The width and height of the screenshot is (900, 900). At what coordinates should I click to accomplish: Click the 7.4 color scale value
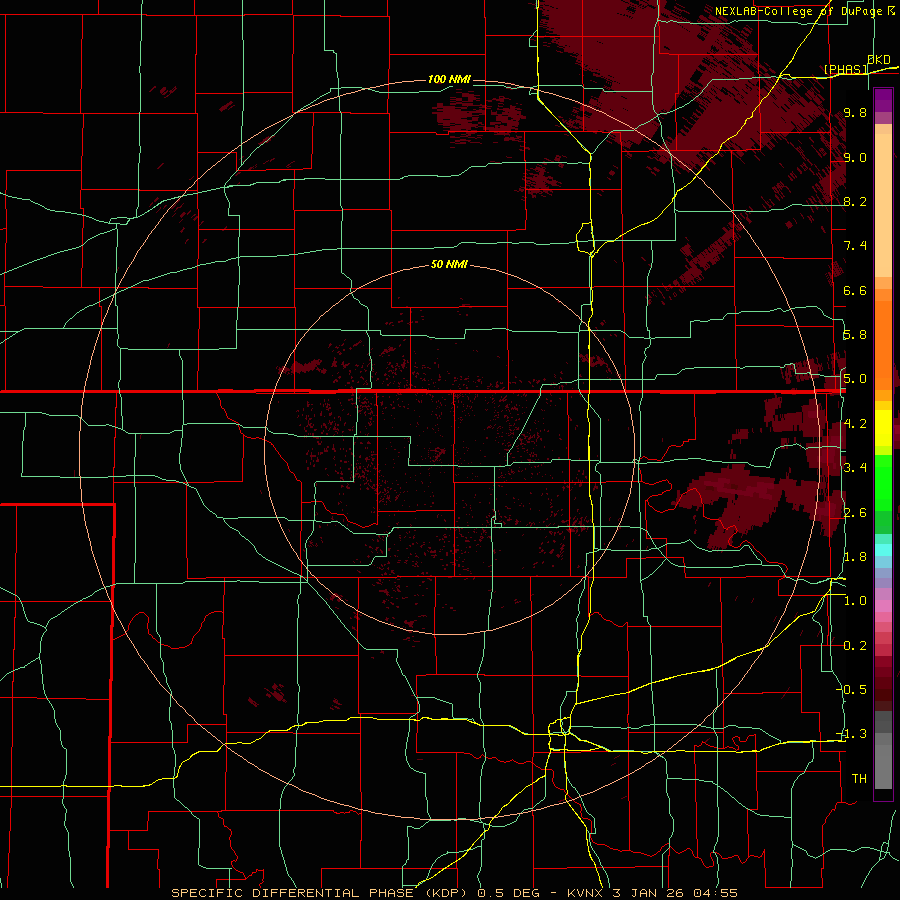(x=855, y=246)
